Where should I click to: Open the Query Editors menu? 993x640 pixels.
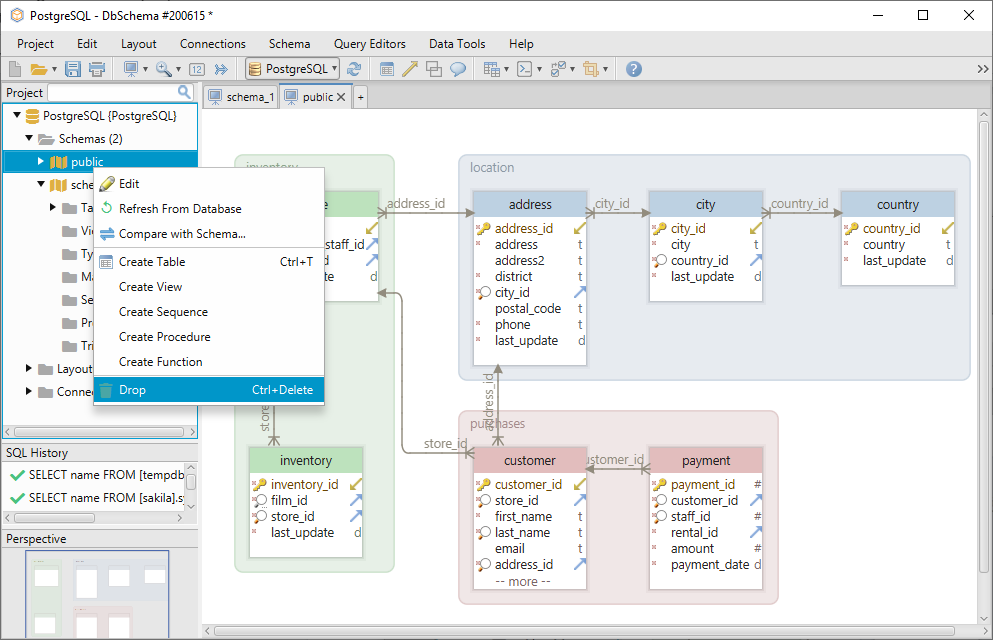(x=369, y=44)
